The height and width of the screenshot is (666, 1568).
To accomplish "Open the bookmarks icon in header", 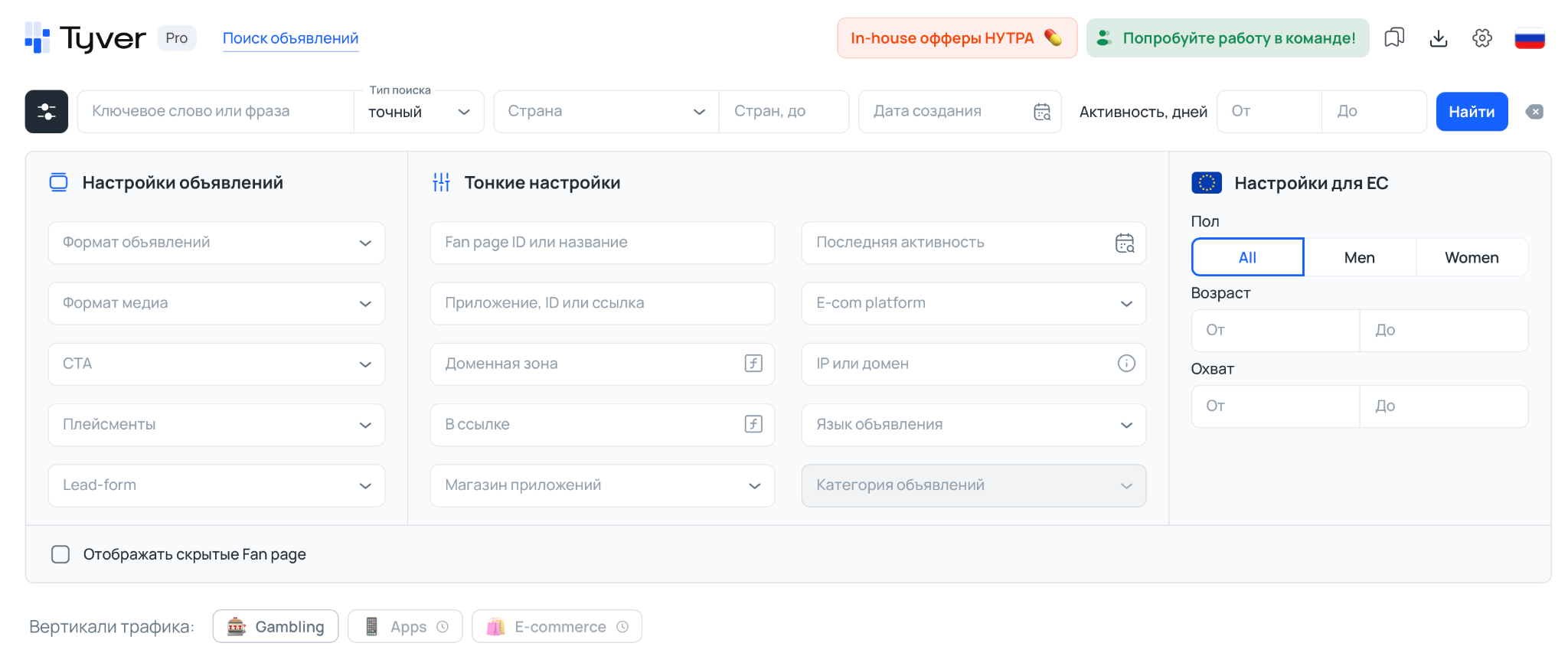I will click(1394, 38).
